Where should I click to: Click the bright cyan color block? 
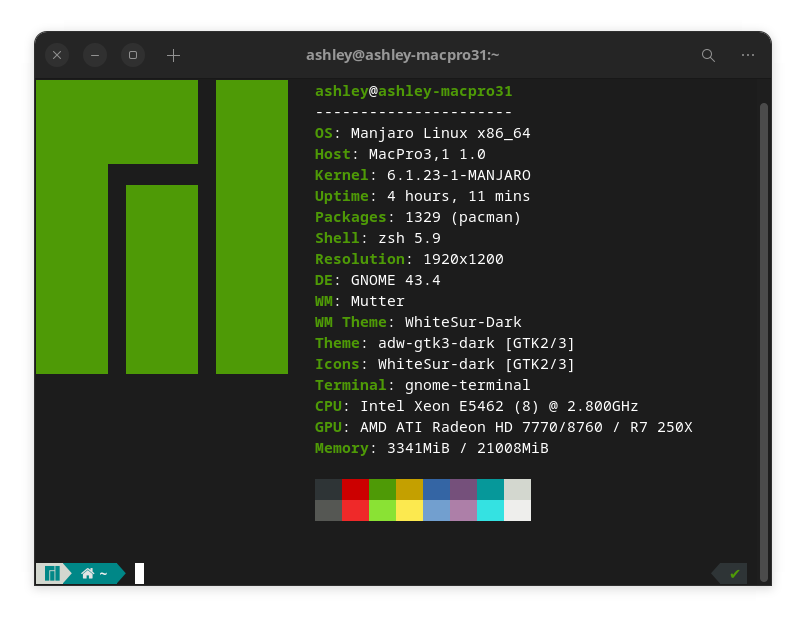(x=490, y=510)
